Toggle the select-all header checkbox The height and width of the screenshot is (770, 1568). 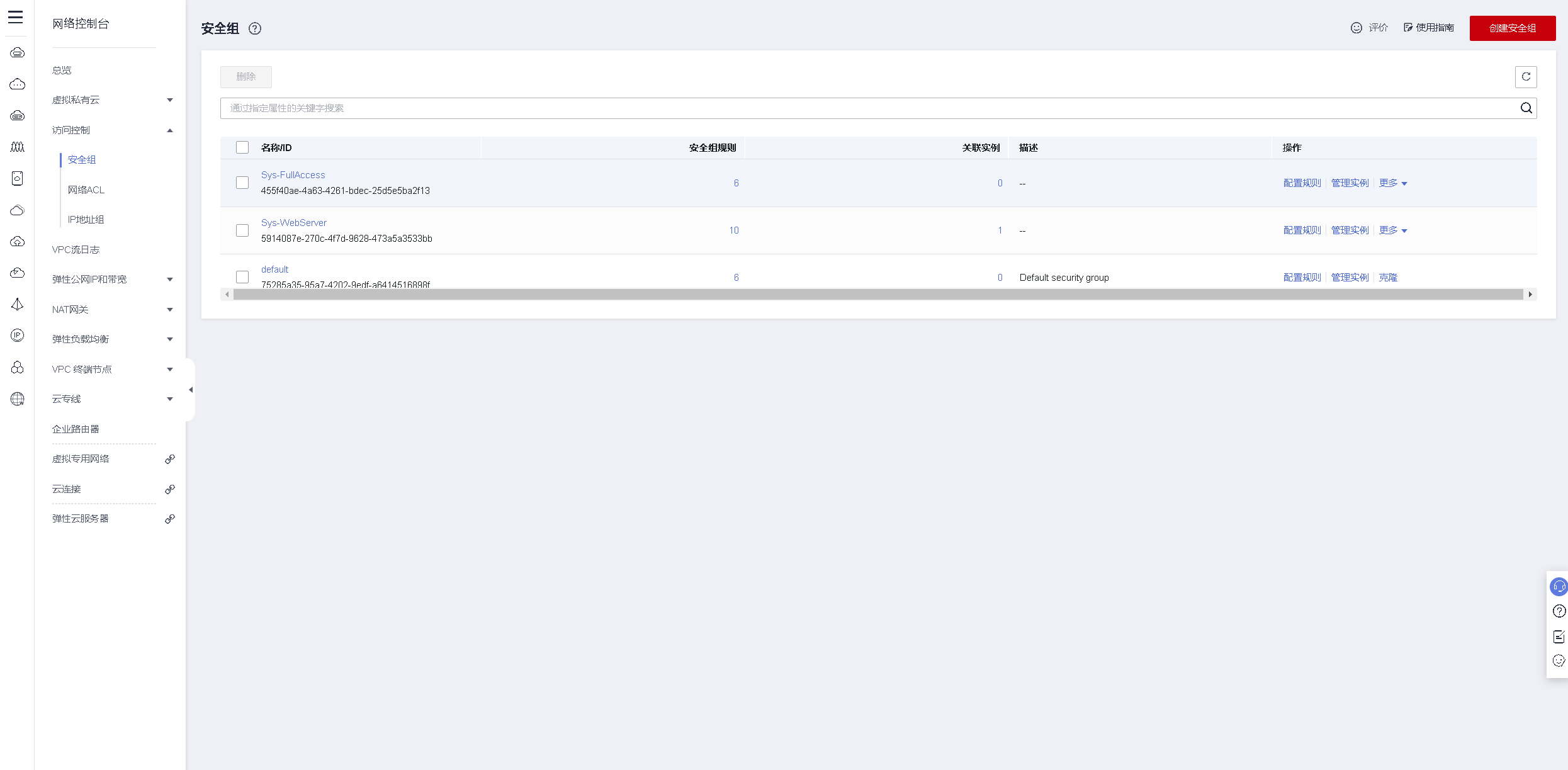(242, 147)
